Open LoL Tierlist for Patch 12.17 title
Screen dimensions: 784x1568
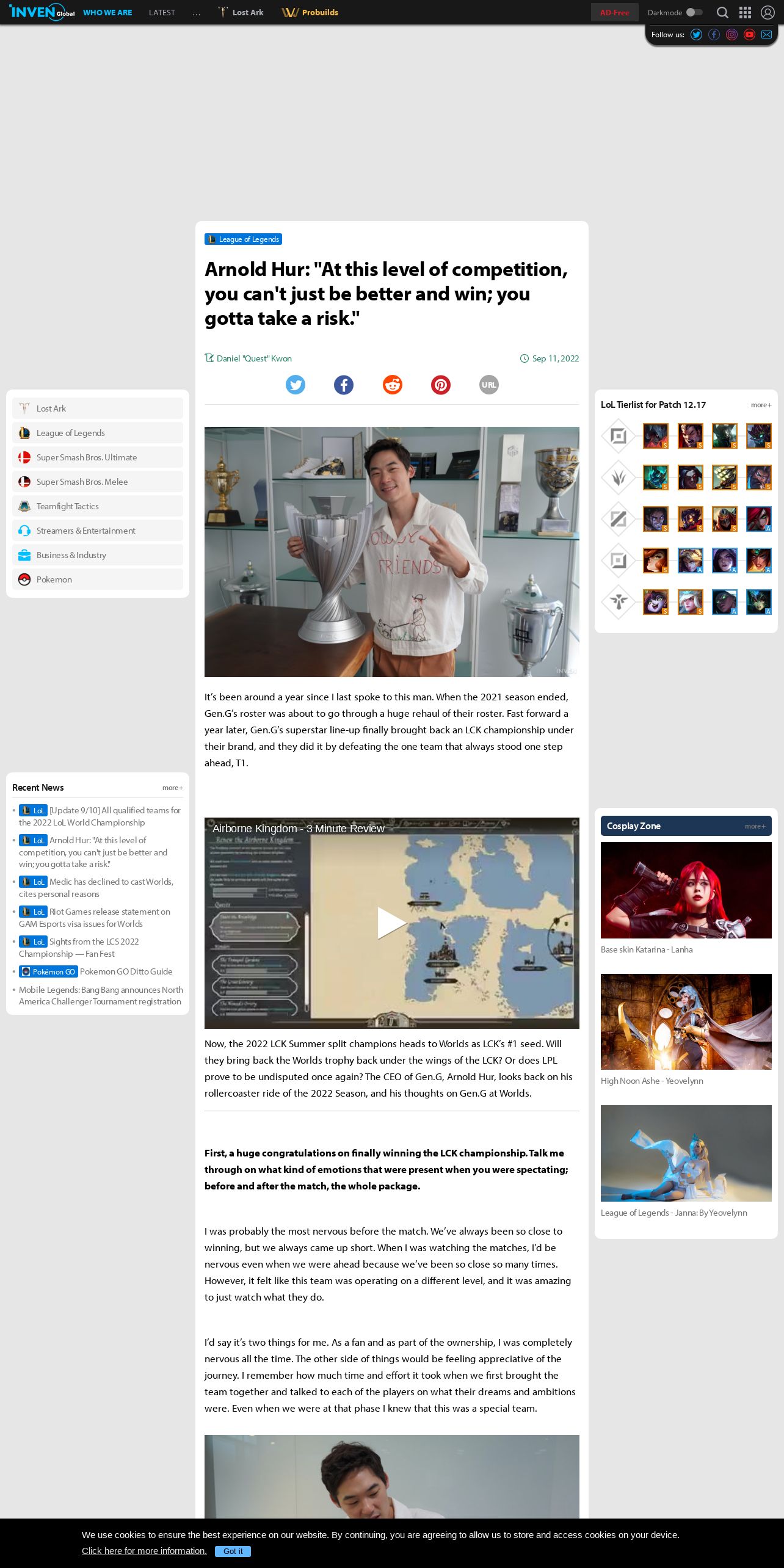653,405
